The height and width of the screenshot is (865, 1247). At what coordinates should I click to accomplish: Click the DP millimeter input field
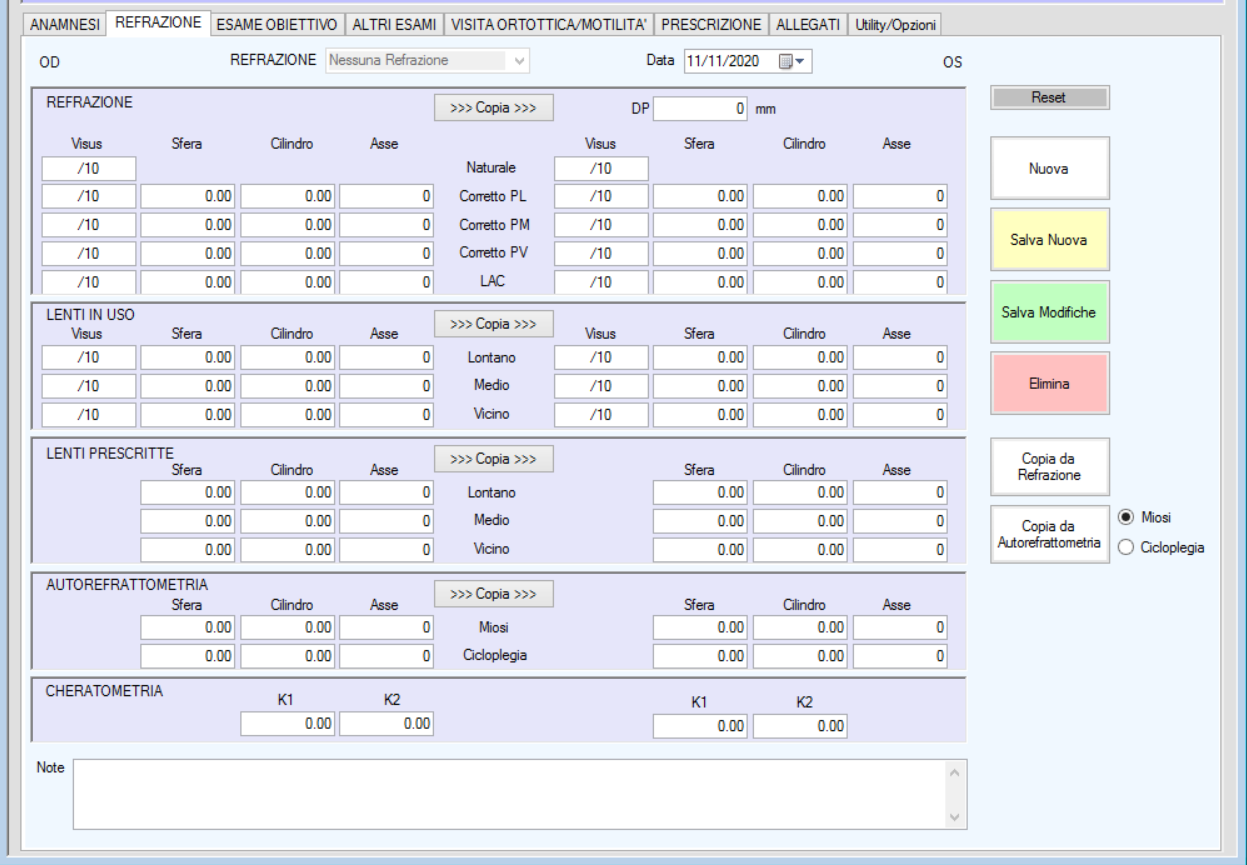[702, 108]
